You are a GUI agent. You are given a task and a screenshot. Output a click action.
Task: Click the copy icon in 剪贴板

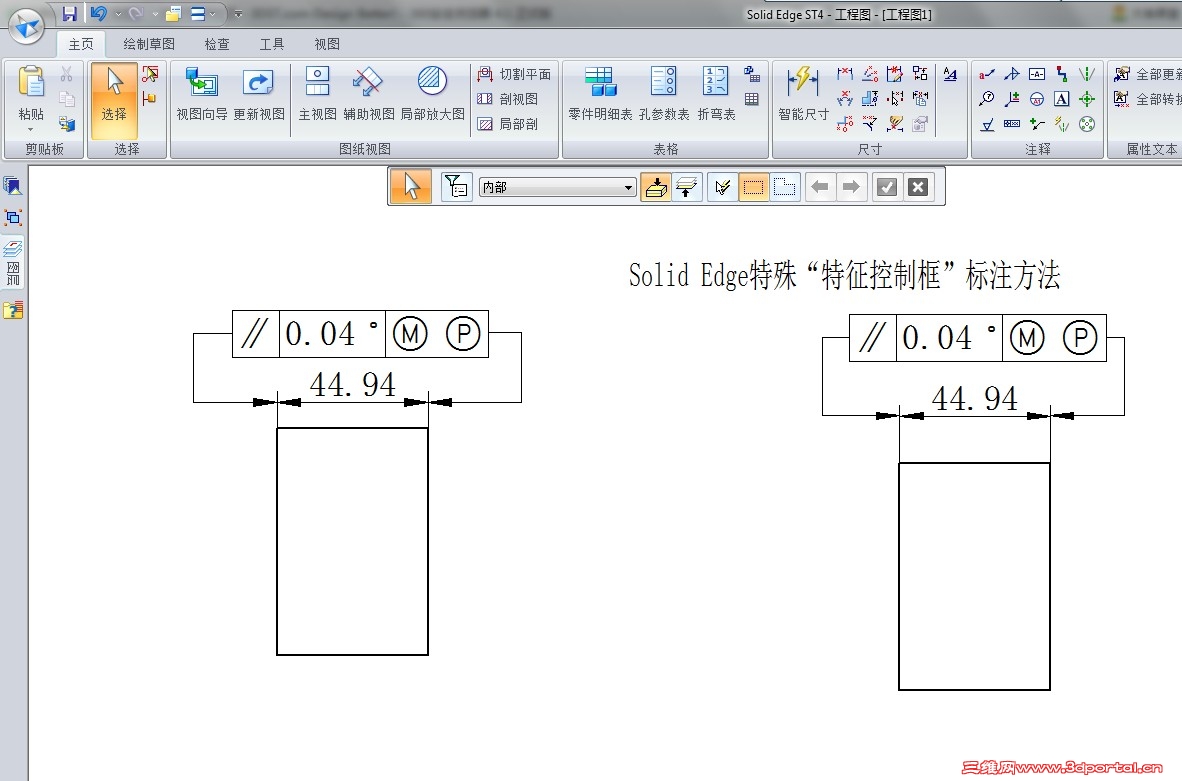point(66,99)
